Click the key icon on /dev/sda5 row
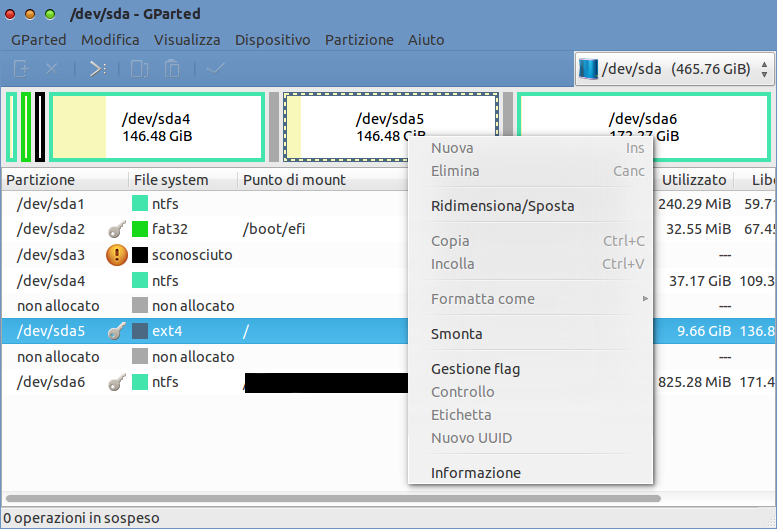Image resolution: width=777 pixels, height=529 pixels. coord(117,331)
